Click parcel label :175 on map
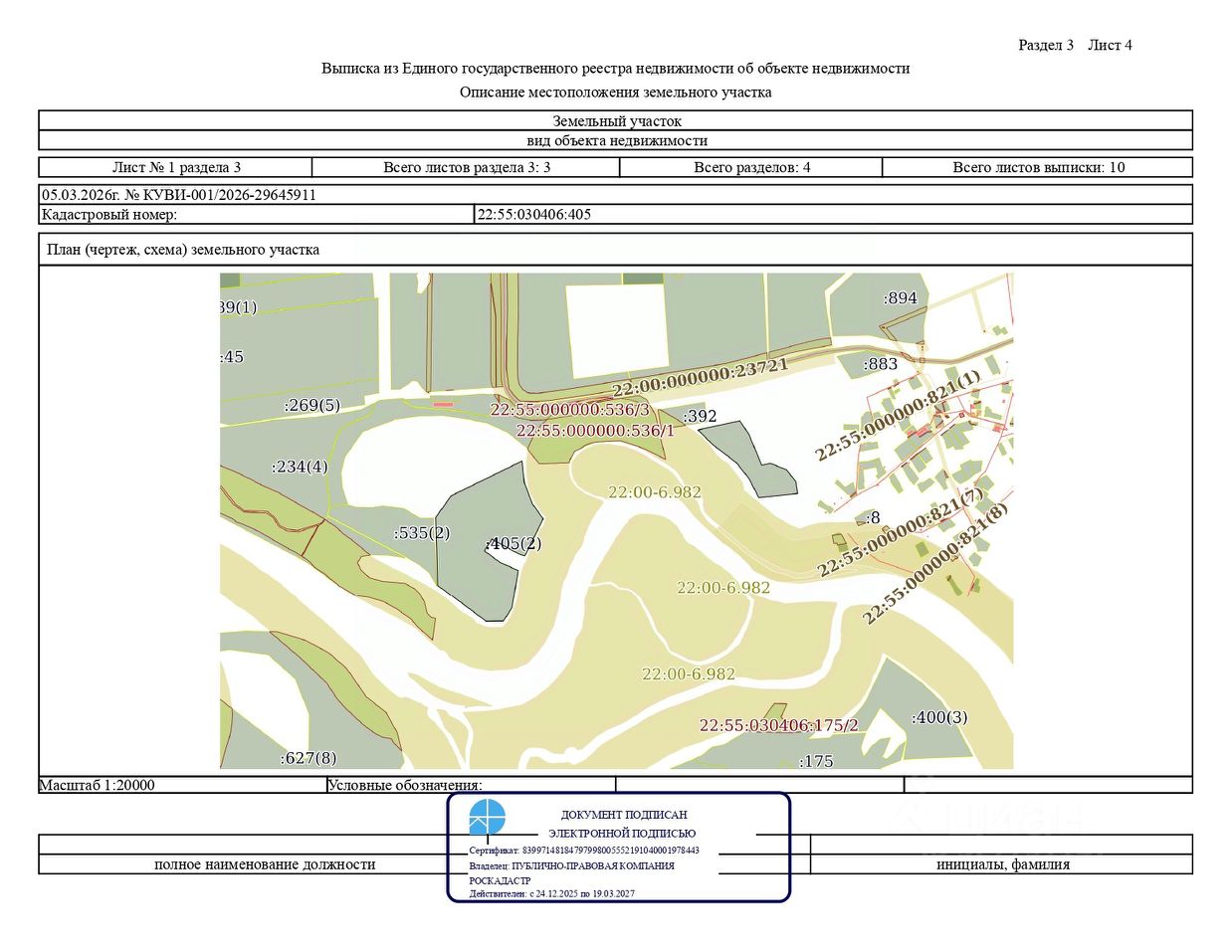This screenshot has width=1232, height=952. click(817, 761)
